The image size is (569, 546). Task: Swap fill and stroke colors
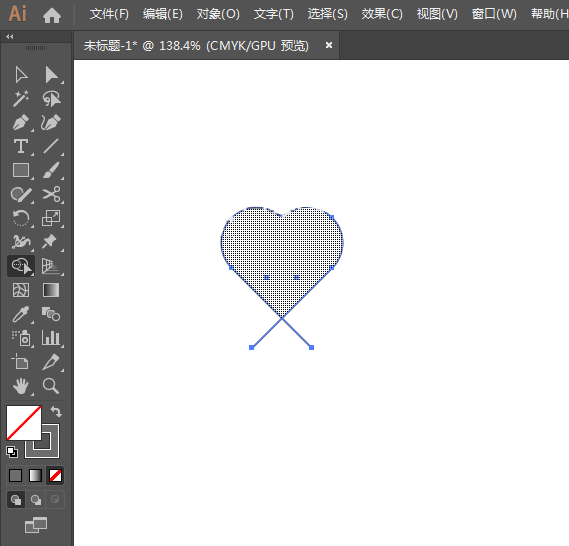coord(56,412)
